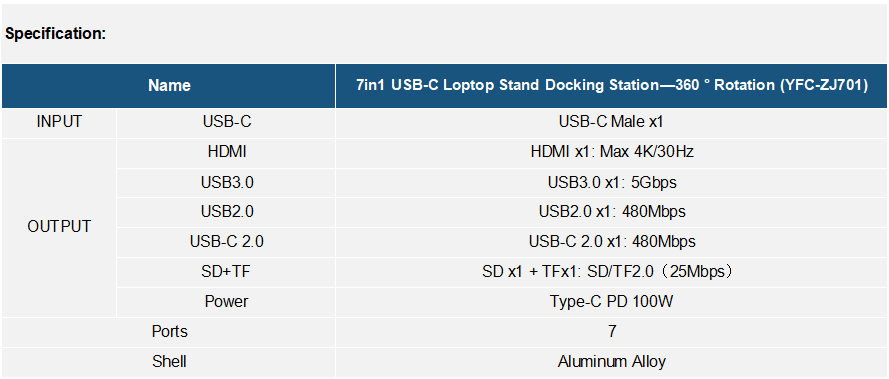
Task: Select the Type-C PD 100W value
Action: tap(612, 301)
